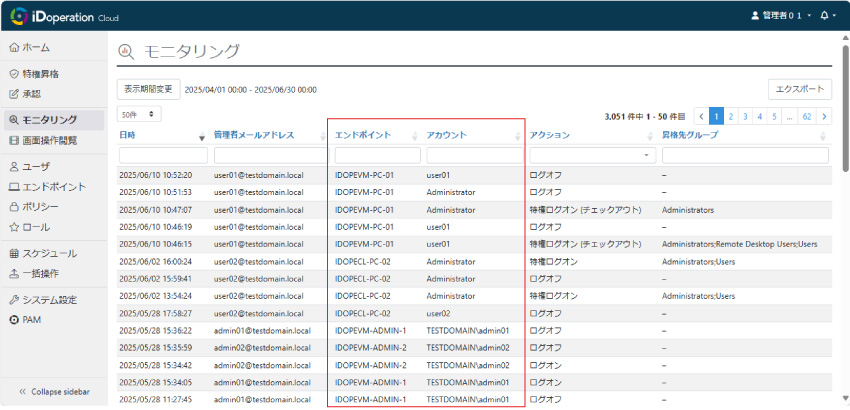The height and width of the screenshot is (410, 850).
Task: Open 特権昇格 from sidebar
Action: [40, 74]
